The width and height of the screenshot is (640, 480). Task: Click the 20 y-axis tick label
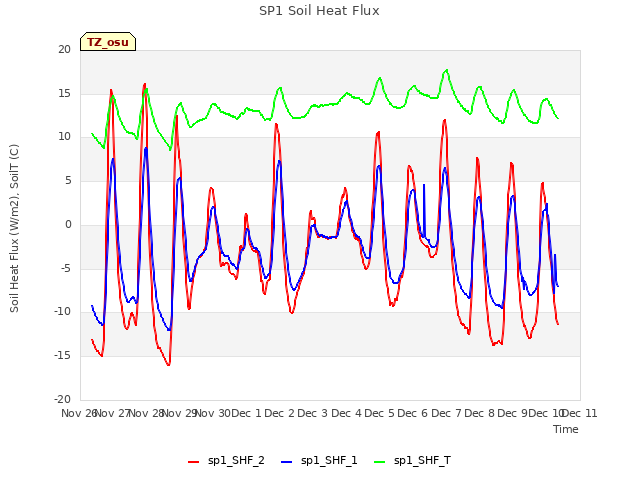coord(64,49)
